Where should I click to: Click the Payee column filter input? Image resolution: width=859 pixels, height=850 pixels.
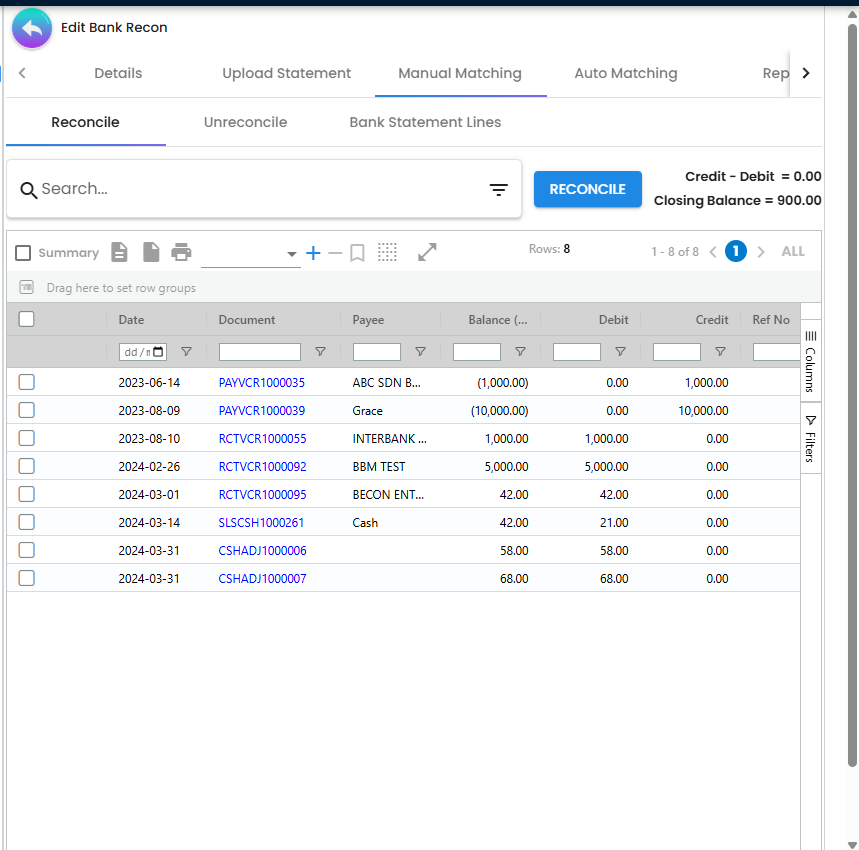[x=377, y=352]
